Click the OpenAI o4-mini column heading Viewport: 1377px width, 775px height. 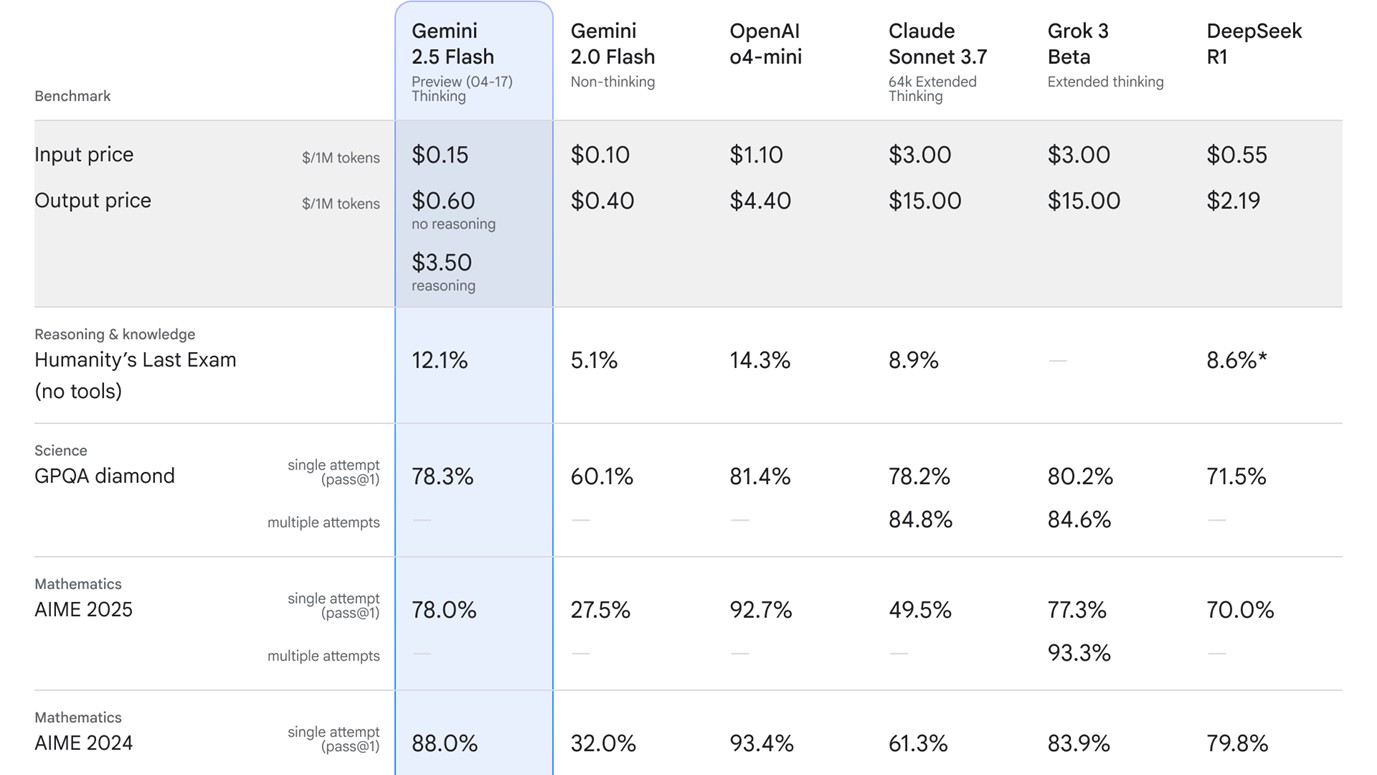pos(765,44)
